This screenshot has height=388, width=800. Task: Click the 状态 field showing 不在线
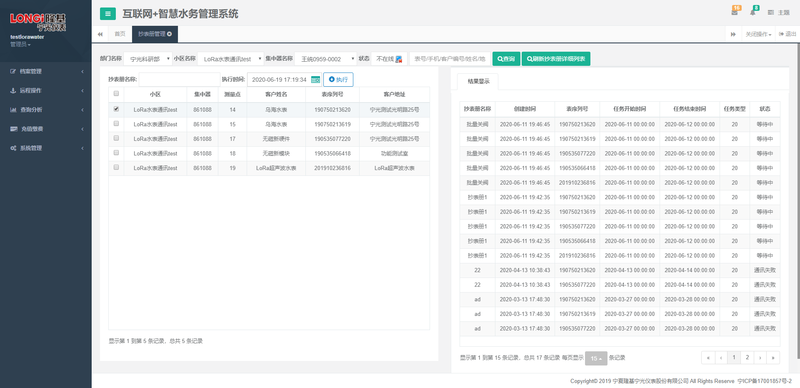tap(388, 59)
